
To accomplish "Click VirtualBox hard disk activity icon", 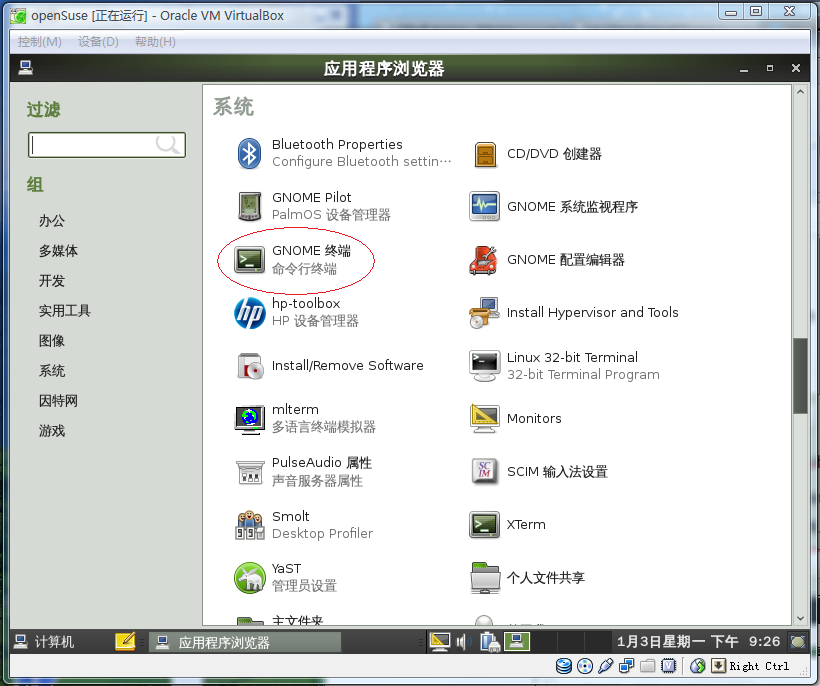I will click(x=564, y=666).
